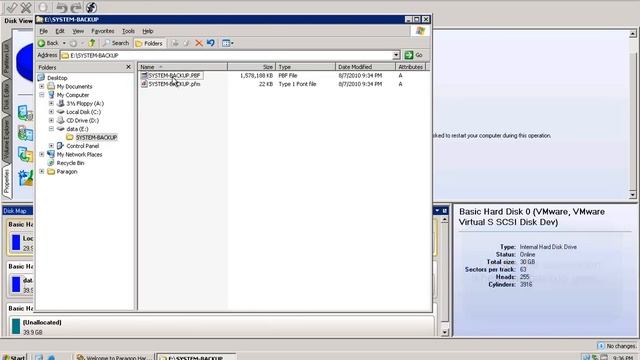The width and height of the screenshot is (640, 360).
Task: Select My Documents in the folder tree
Action: pyautogui.click(x=74, y=87)
